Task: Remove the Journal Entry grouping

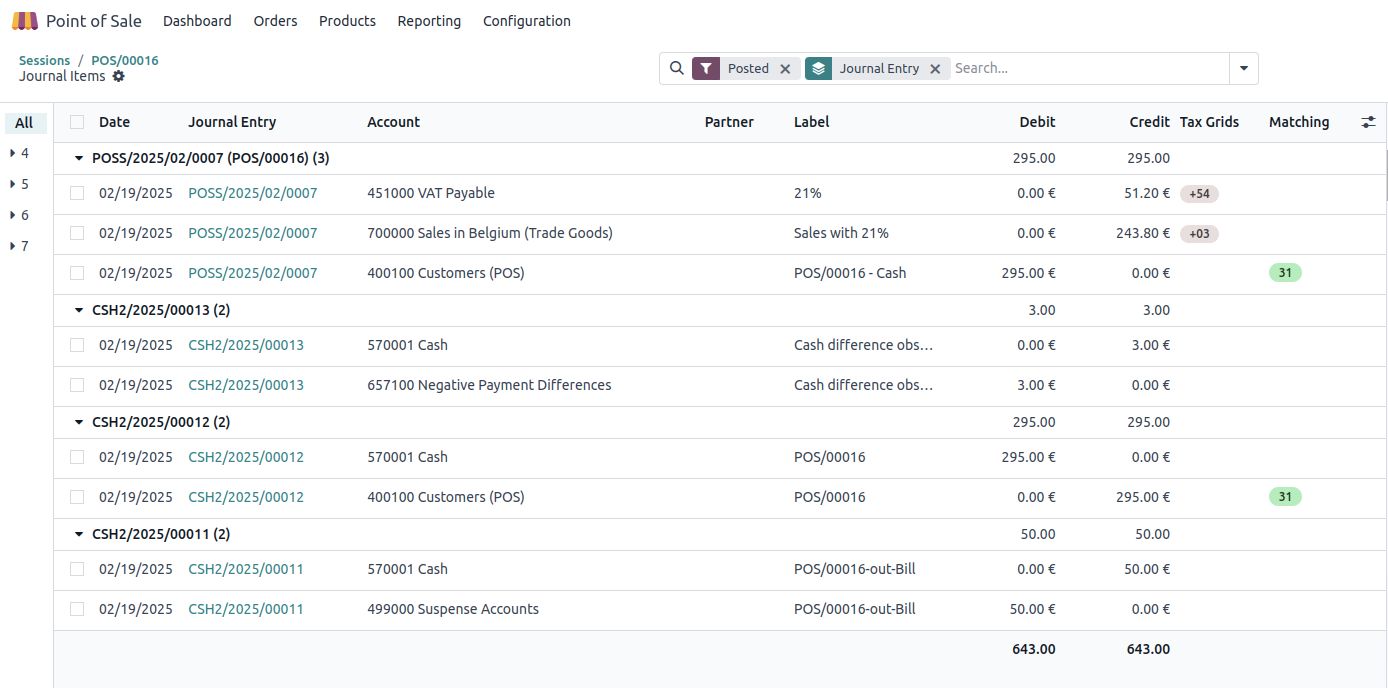Action: pyautogui.click(x=935, y=69)
